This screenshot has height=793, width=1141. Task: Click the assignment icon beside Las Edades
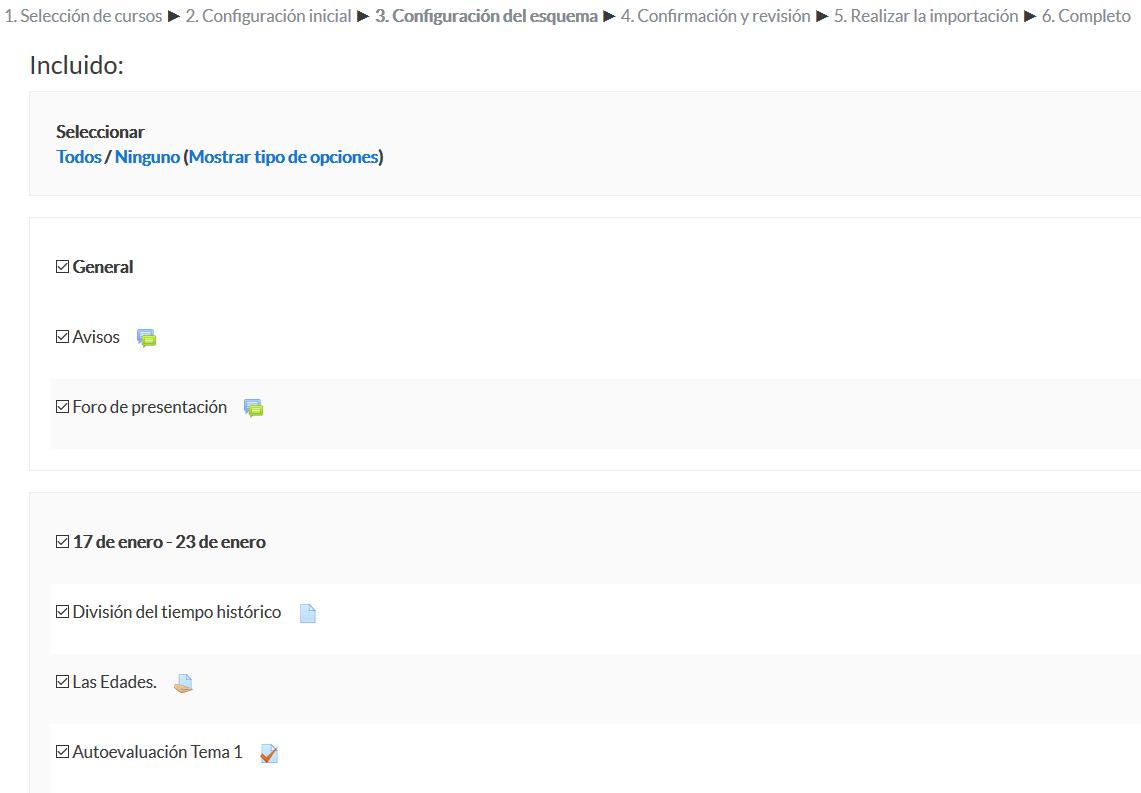pos(183,683)
